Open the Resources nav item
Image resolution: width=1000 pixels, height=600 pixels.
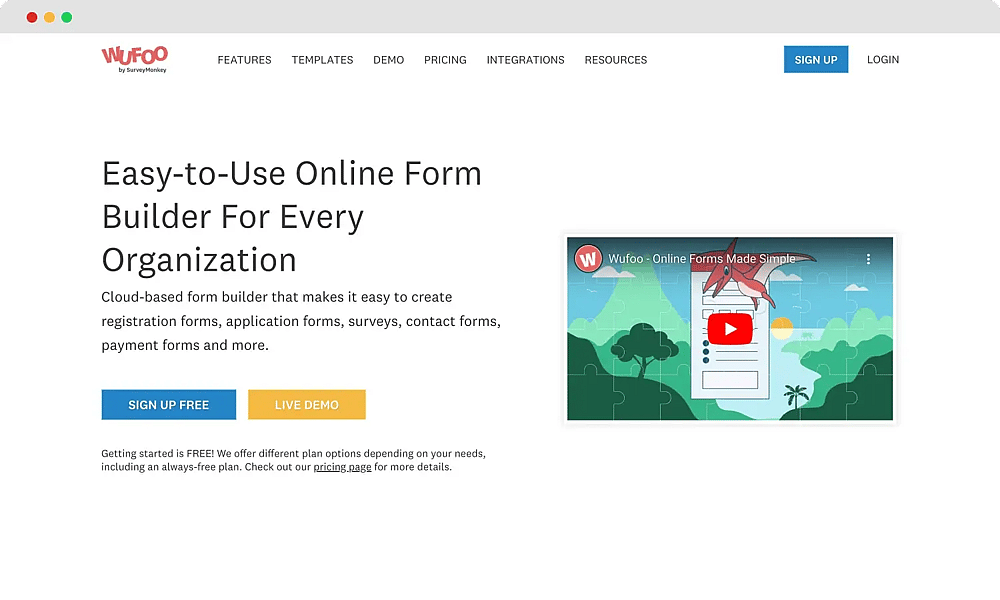pyautogui.click(x=615, y=60)
